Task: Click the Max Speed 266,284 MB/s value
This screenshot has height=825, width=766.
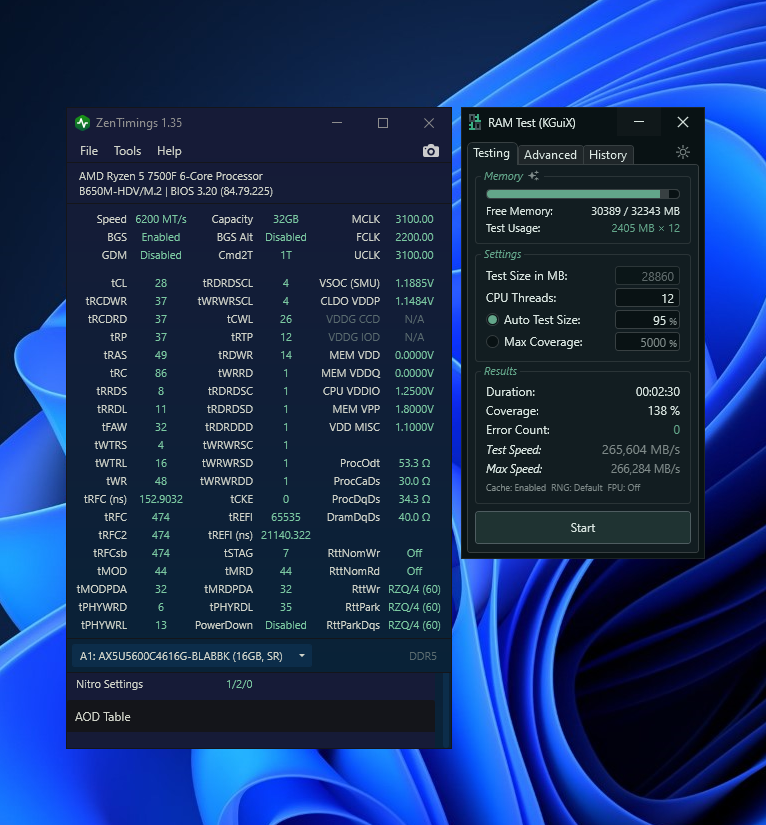Action: (x=645, y=469)
